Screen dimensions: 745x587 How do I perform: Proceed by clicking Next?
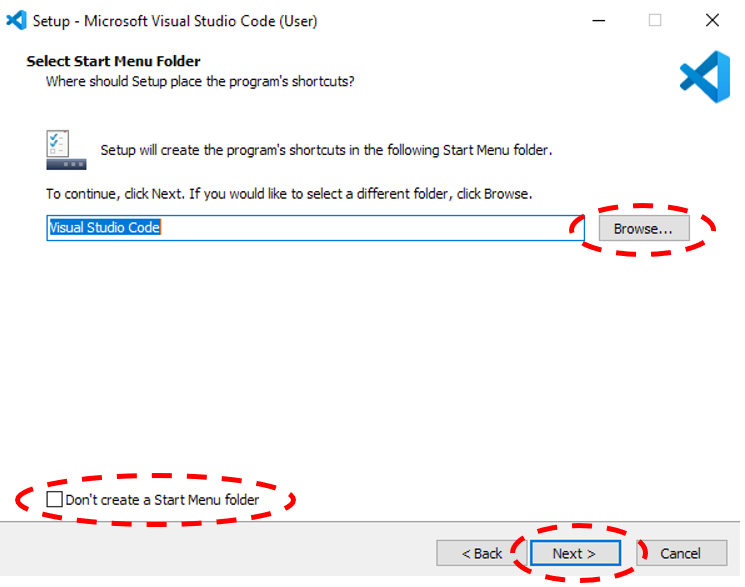pos(574,553)
